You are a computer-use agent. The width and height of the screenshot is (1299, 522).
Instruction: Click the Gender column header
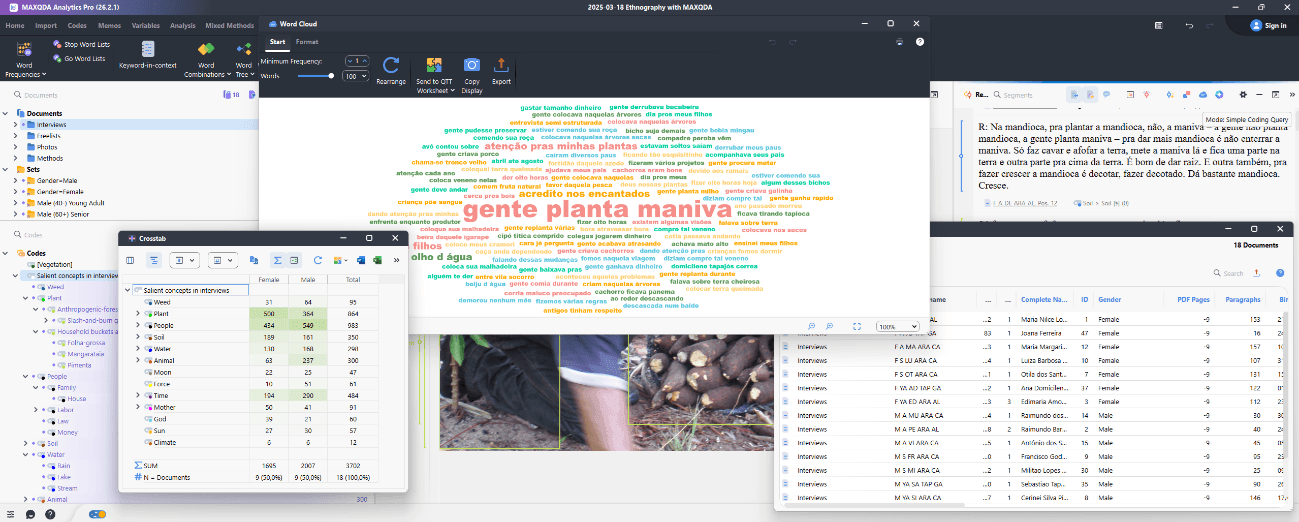(1110, 299)
